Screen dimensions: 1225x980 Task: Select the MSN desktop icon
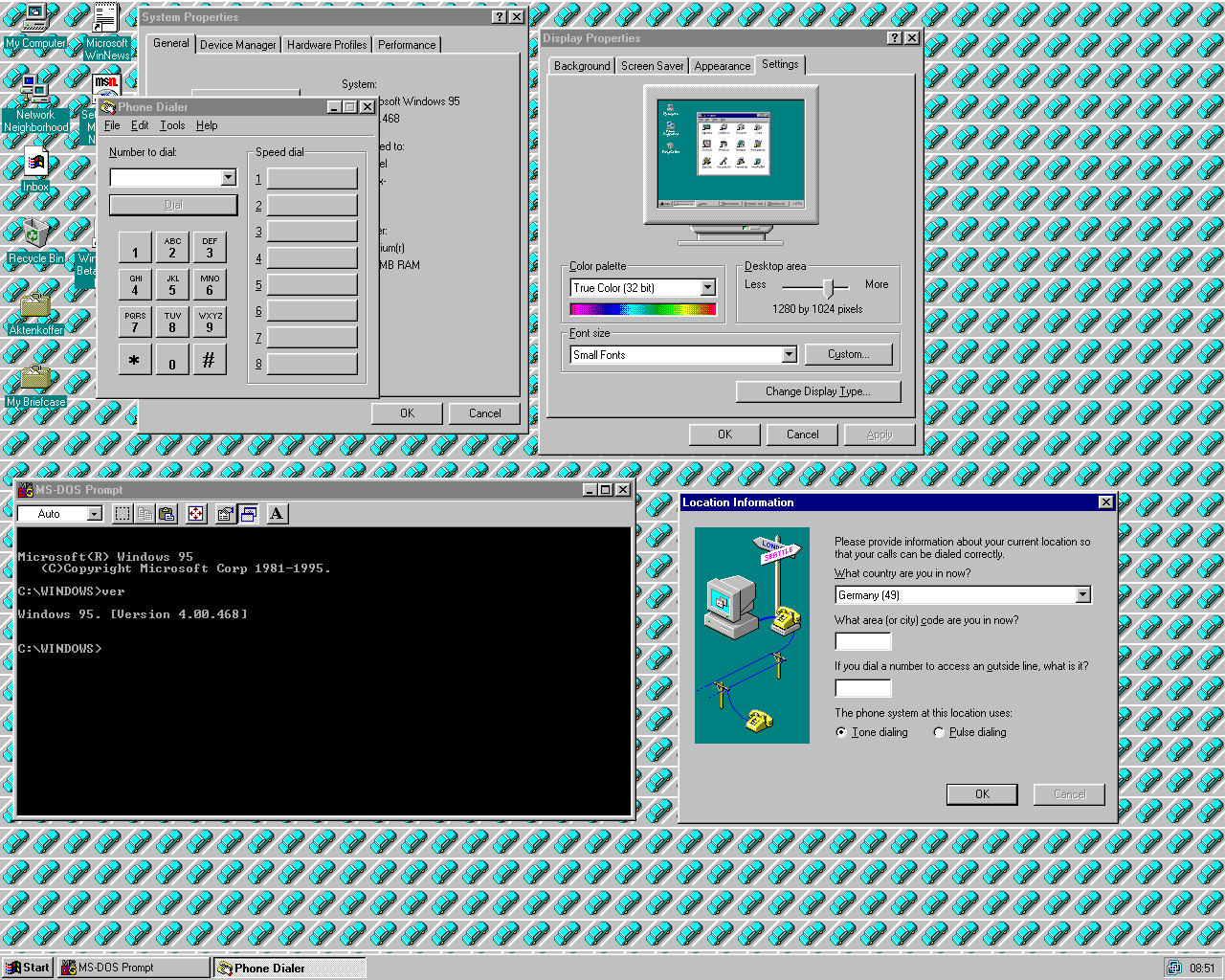click(106, 83)
